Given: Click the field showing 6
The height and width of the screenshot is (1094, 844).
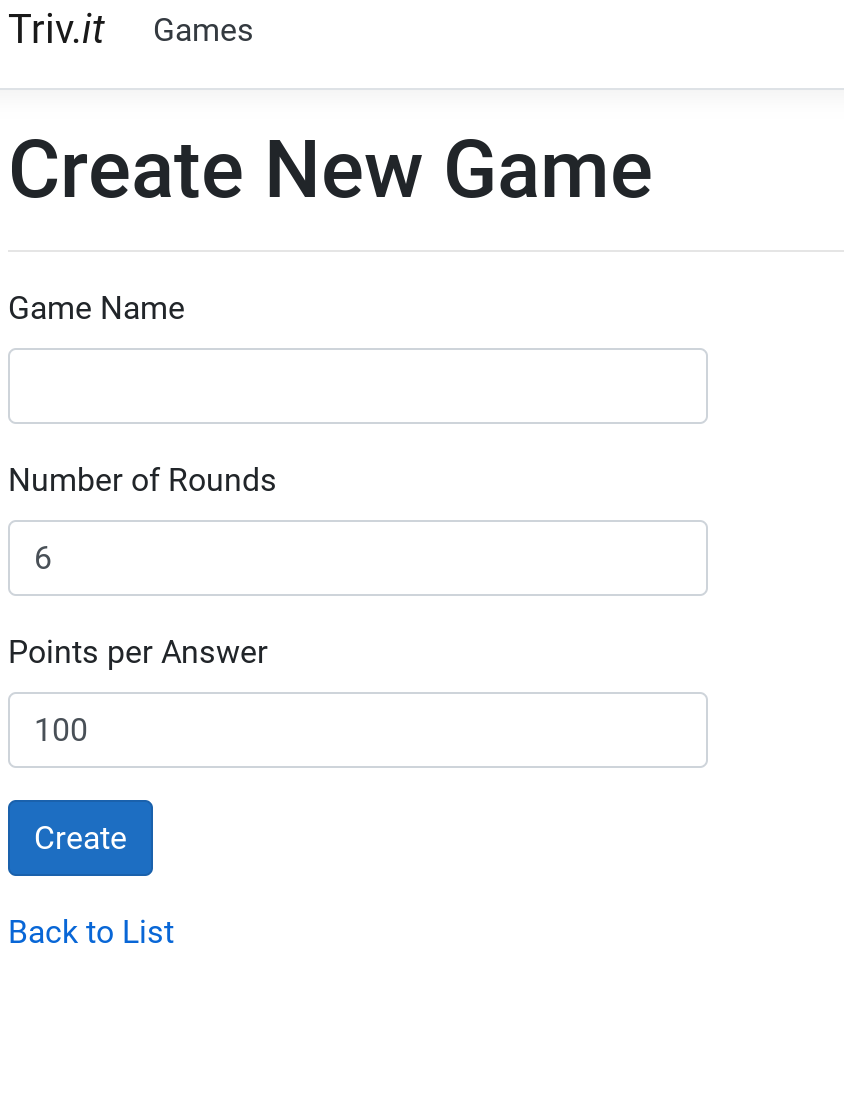Looking at the screenshot, I should click(x=358, y=558).
